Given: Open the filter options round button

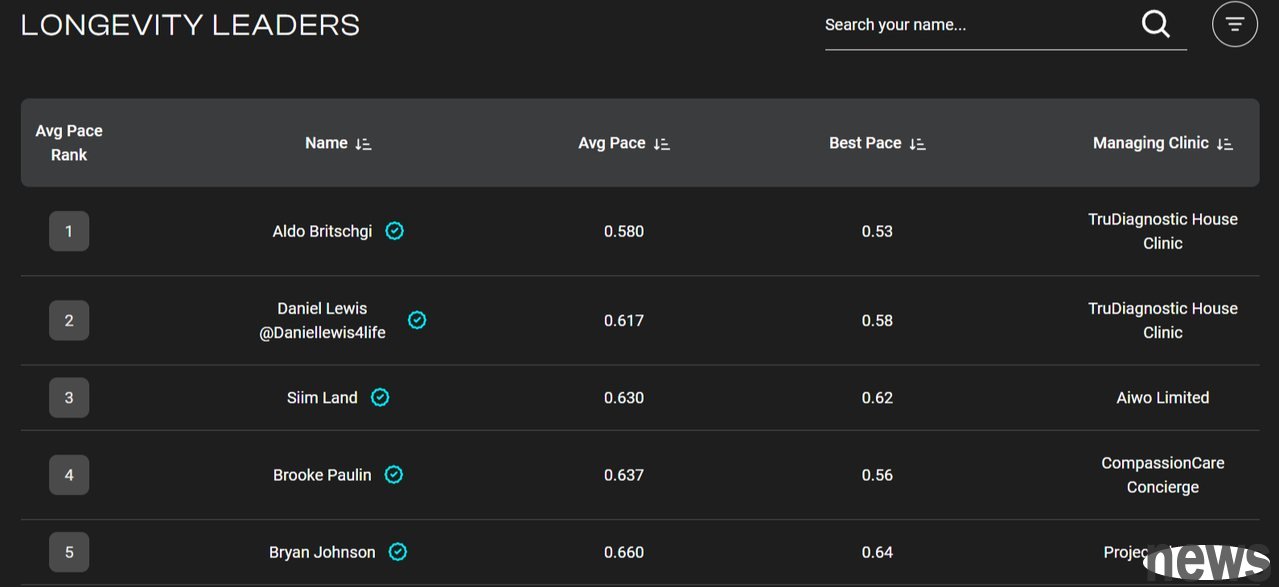Looking at the screenshot, I should [1234, 24].
